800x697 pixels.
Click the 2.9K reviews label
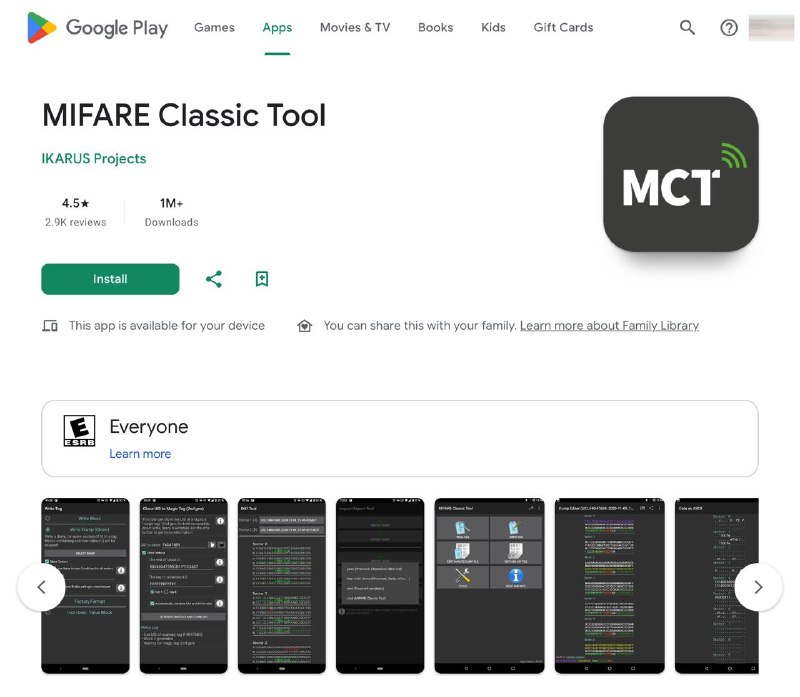coord(76,222)
